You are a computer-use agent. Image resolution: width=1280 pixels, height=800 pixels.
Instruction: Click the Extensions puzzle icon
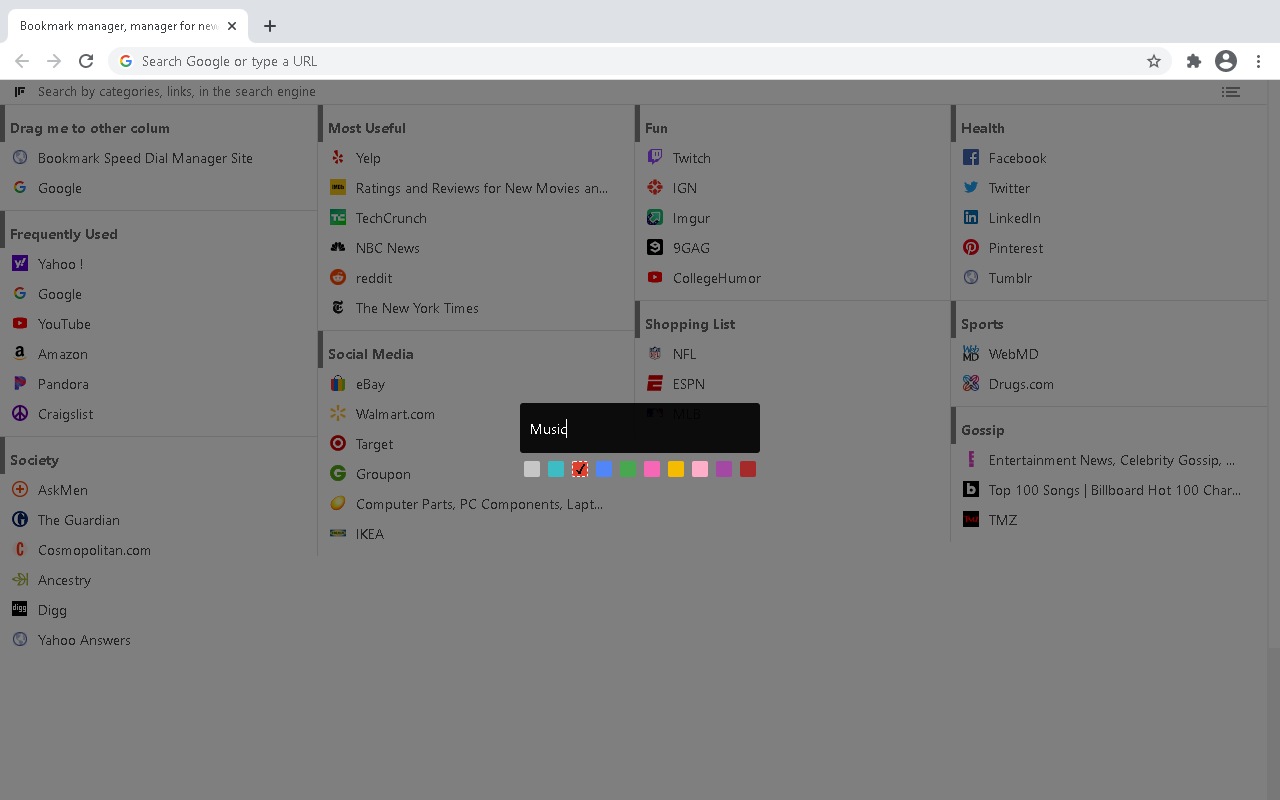[1193, 61]
